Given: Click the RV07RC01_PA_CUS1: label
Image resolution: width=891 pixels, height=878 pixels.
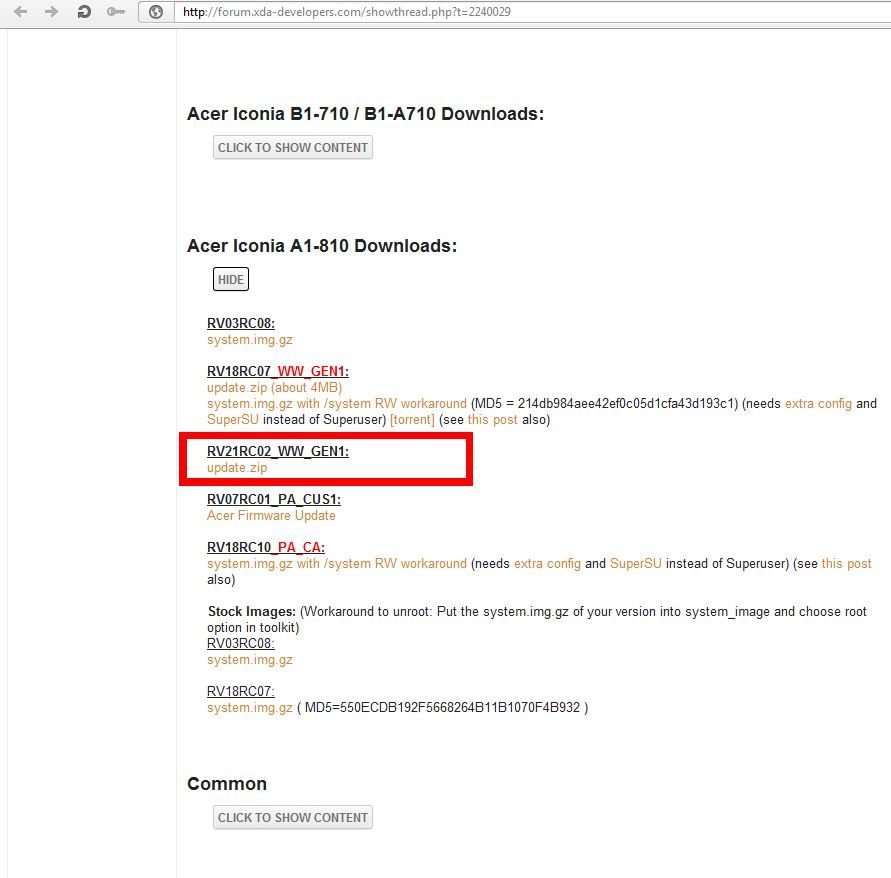Looking at the screenshot, I should pyautogui.click(x=274, y=500).
